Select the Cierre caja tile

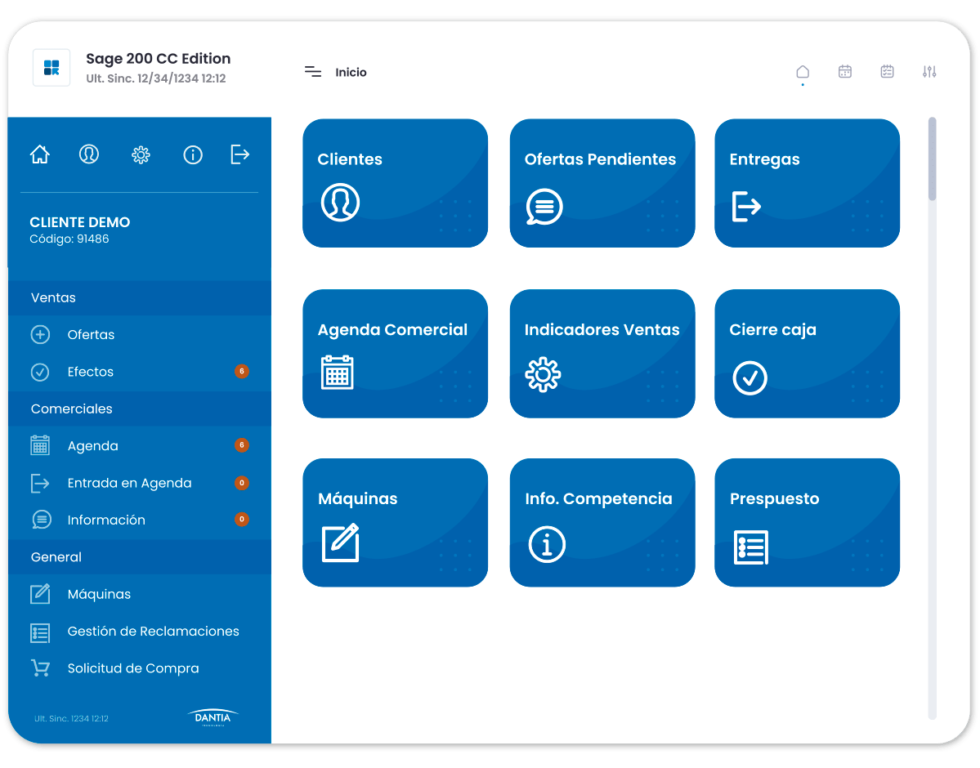point(807,353)
